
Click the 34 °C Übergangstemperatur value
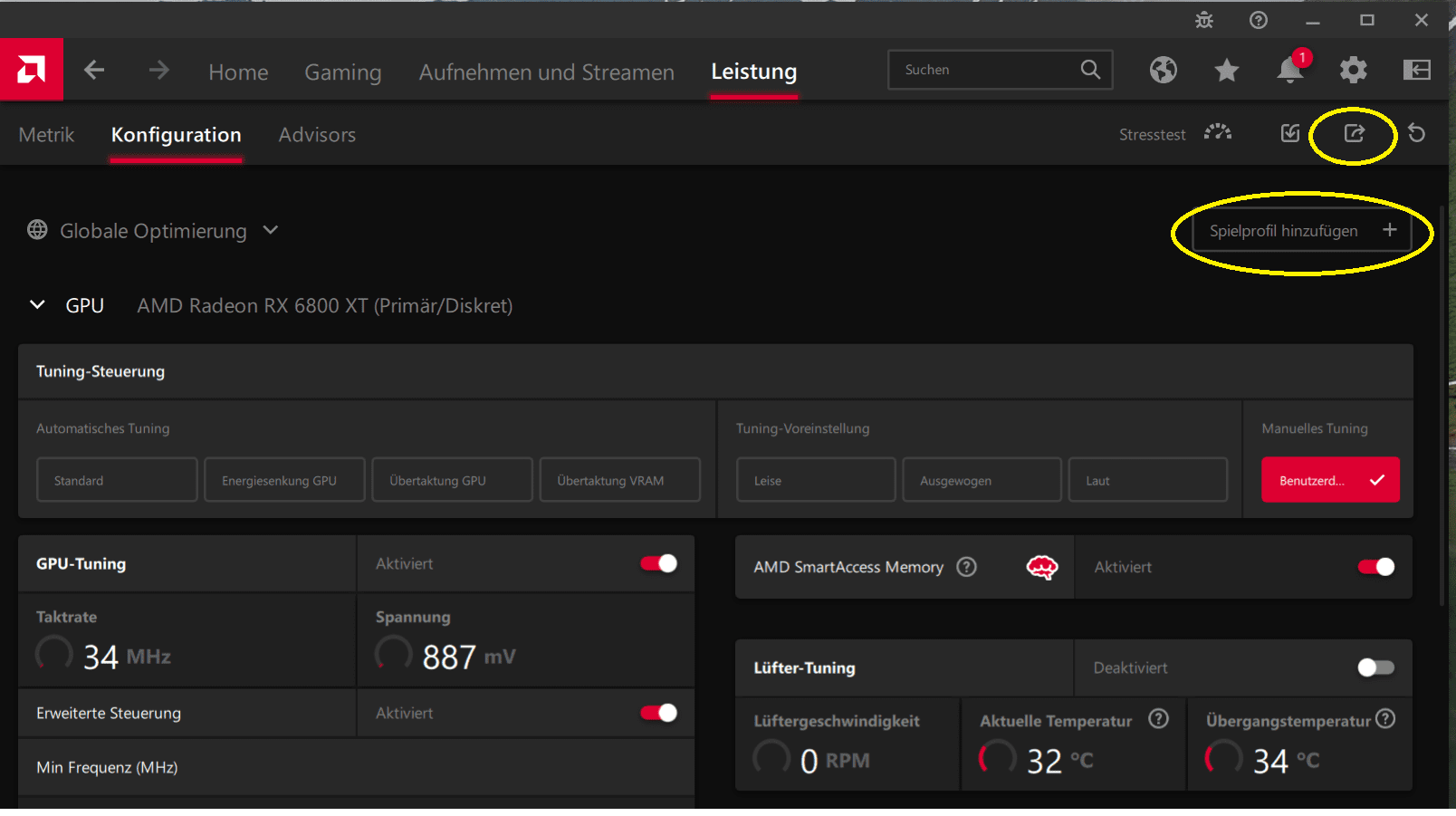(1286, 761)
